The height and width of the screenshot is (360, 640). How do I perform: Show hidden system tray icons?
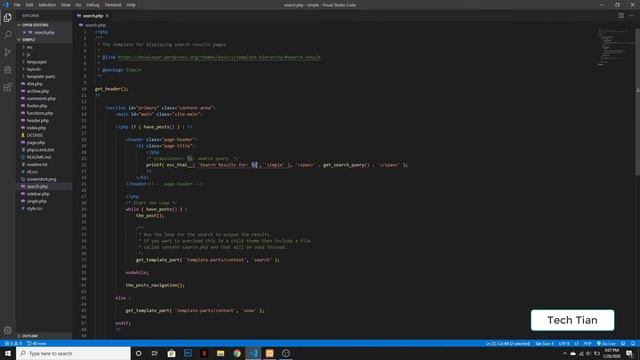click(565, 353)
